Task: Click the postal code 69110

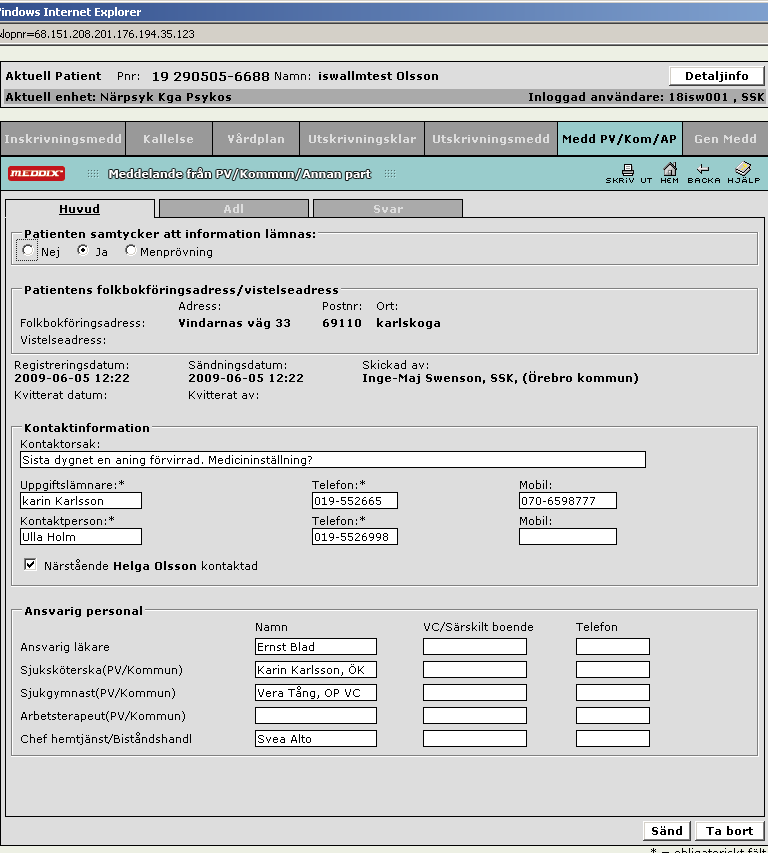Action: 342,323
